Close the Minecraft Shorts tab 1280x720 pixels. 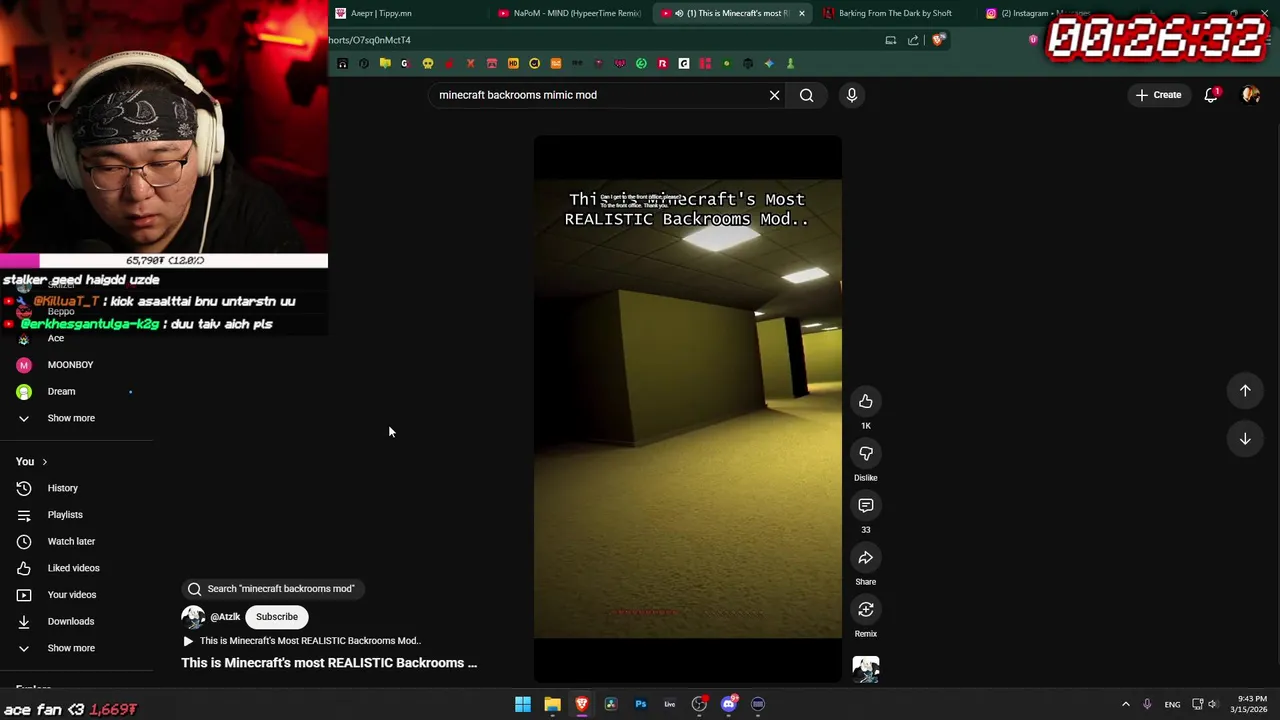[x=801, y=13]
